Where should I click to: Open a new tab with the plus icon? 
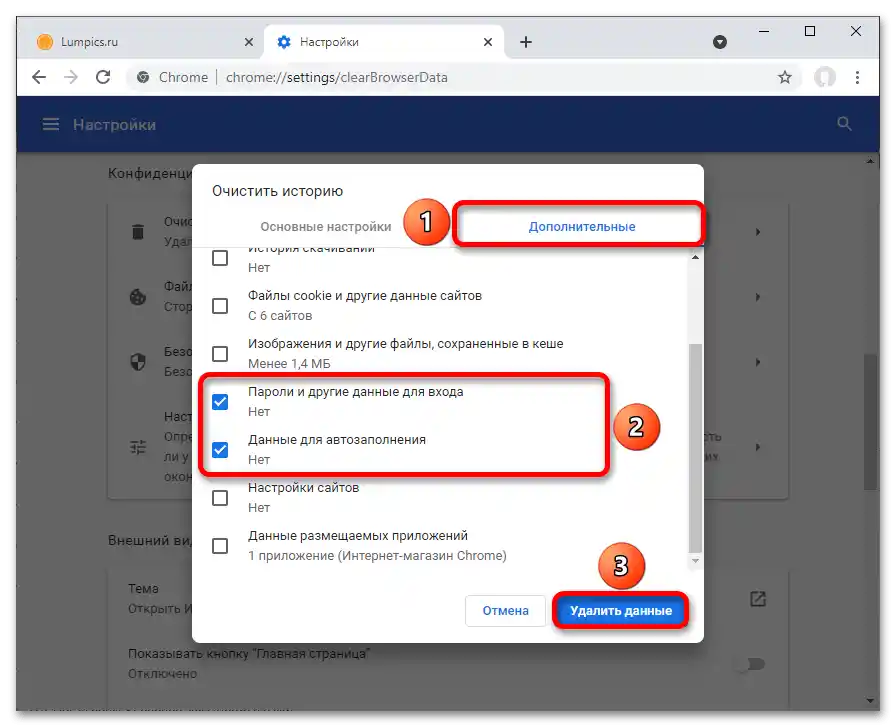pyautogui.click(x=526, y=42)
